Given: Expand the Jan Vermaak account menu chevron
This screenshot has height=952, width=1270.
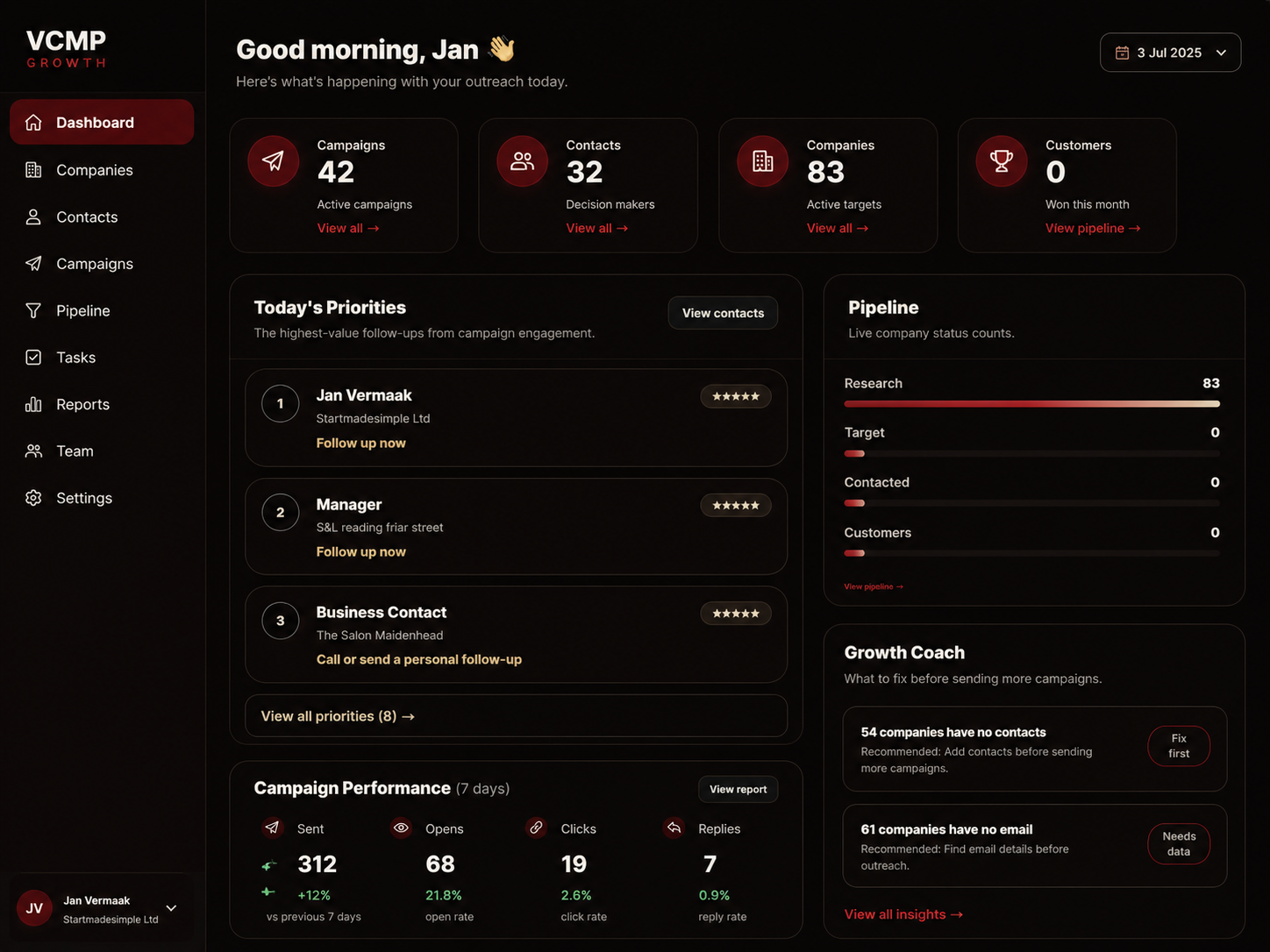Looking at the screenshot, I should 171,908.
